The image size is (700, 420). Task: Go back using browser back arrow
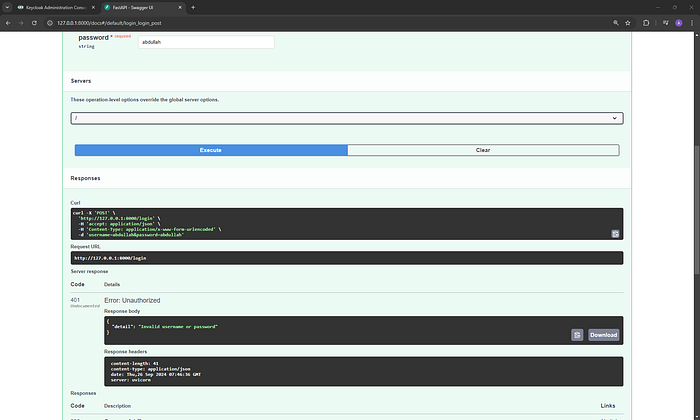(8, 23)
